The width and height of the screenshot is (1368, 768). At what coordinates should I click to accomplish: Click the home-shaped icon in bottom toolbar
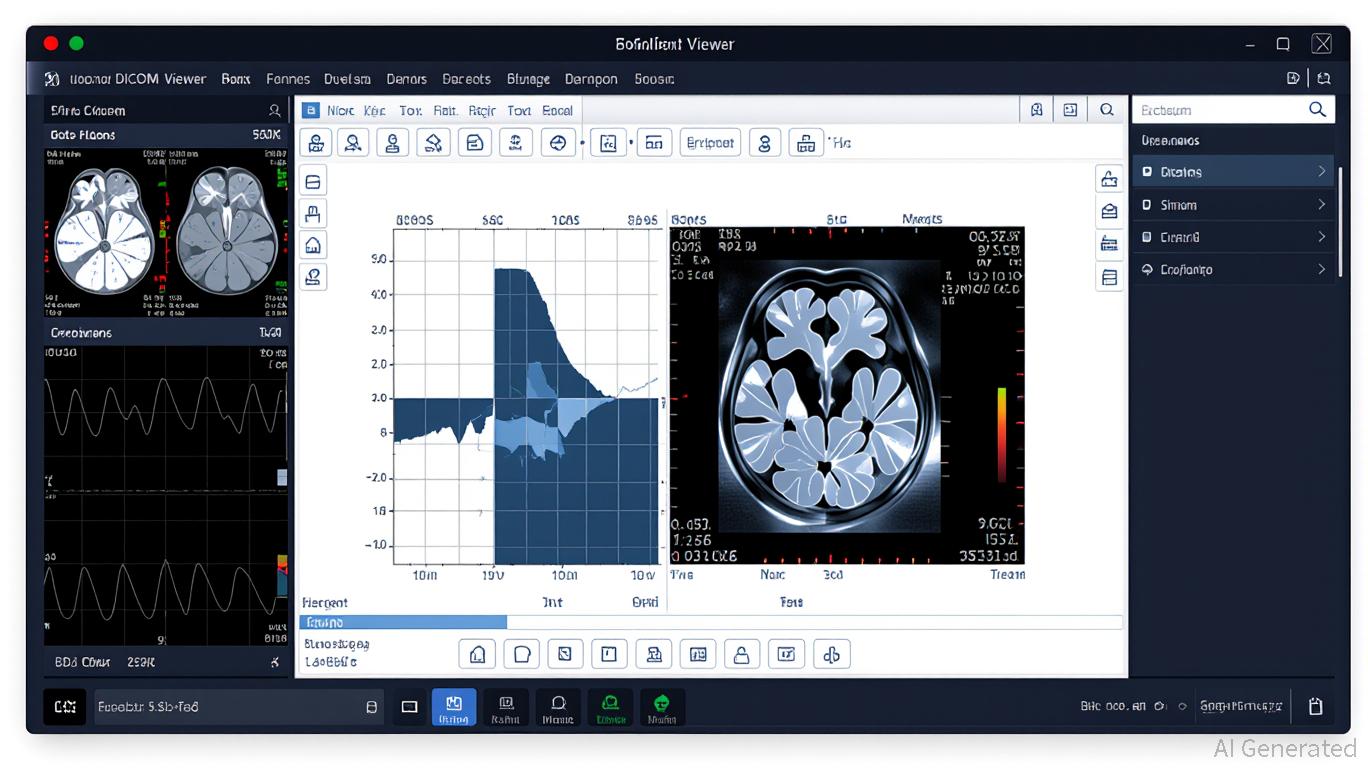coord(478,654)
